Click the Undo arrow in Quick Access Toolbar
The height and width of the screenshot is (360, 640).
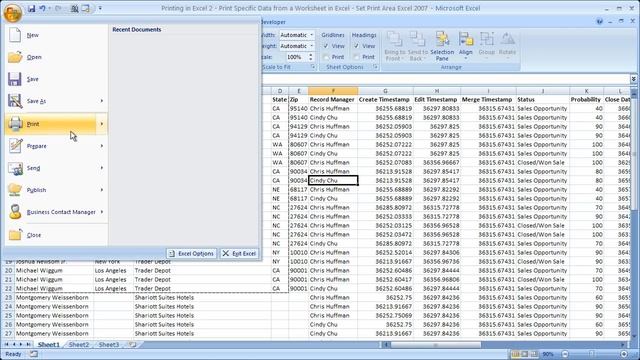point(42,8)
